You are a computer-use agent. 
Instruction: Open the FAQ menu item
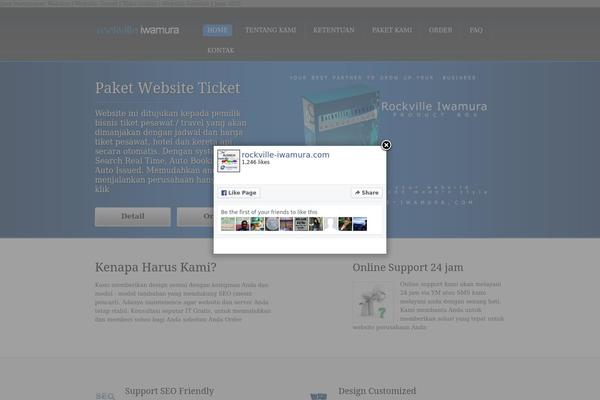tap(476, 30)
